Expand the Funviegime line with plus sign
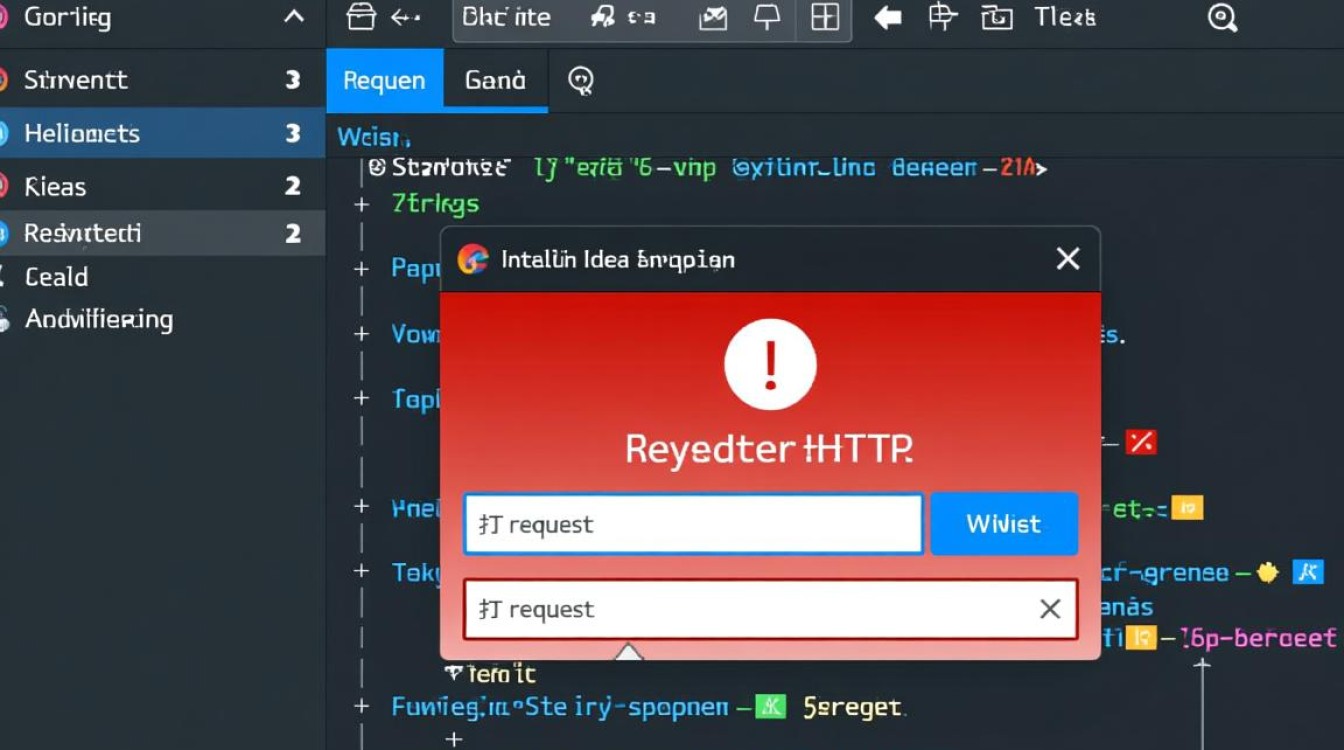1344x750 pixels. 362,707
